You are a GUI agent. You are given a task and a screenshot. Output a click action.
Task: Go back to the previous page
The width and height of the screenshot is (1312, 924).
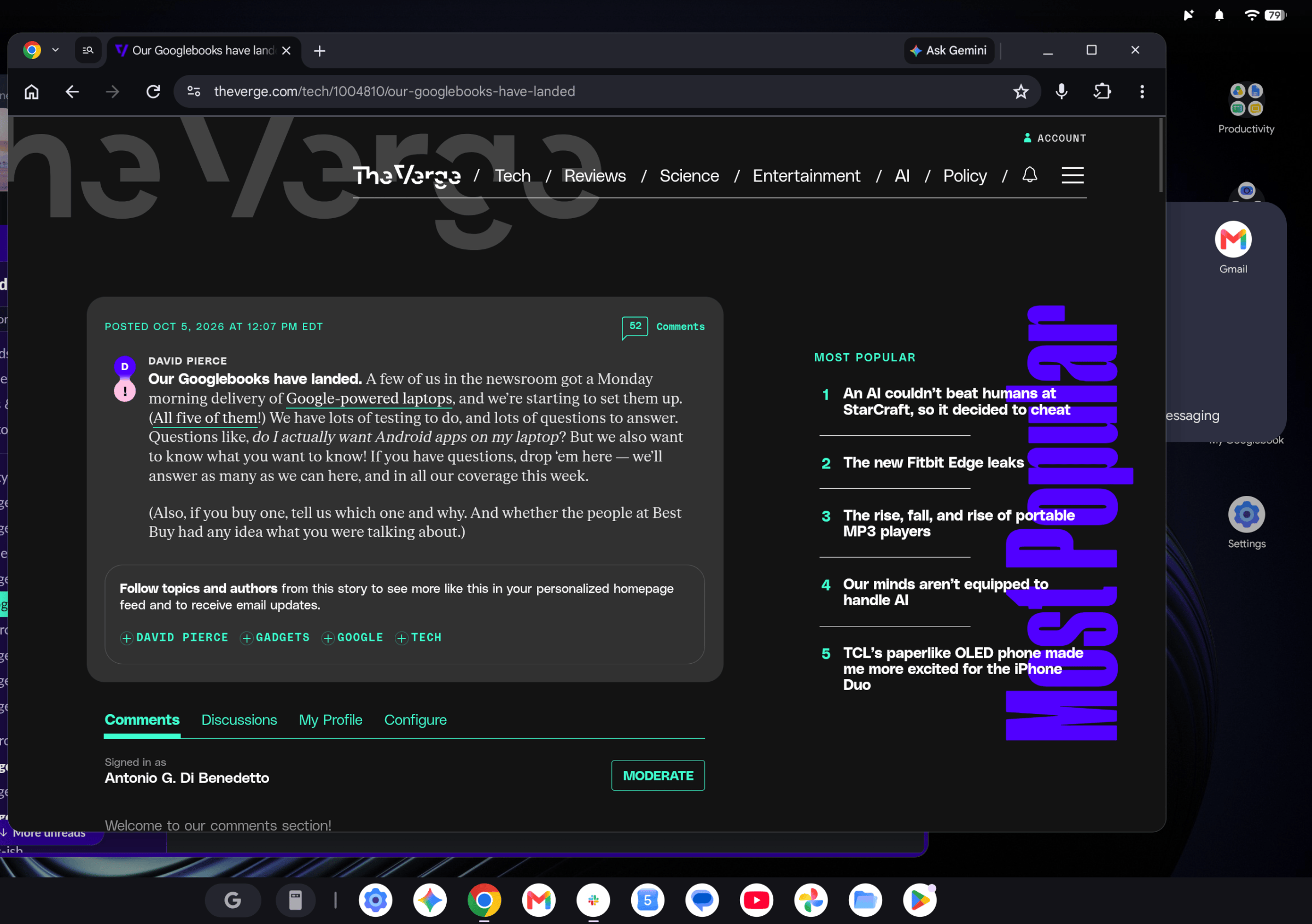coord(72,91)
